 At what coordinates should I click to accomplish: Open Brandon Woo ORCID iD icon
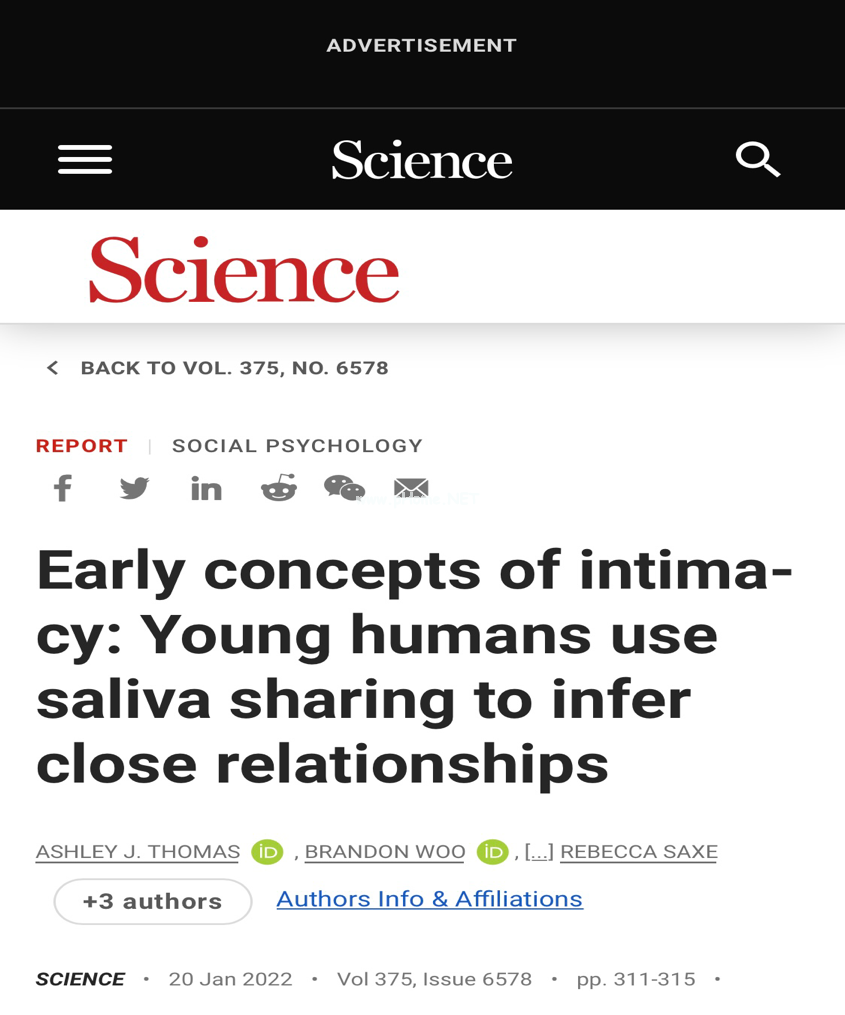click(493, 852)
